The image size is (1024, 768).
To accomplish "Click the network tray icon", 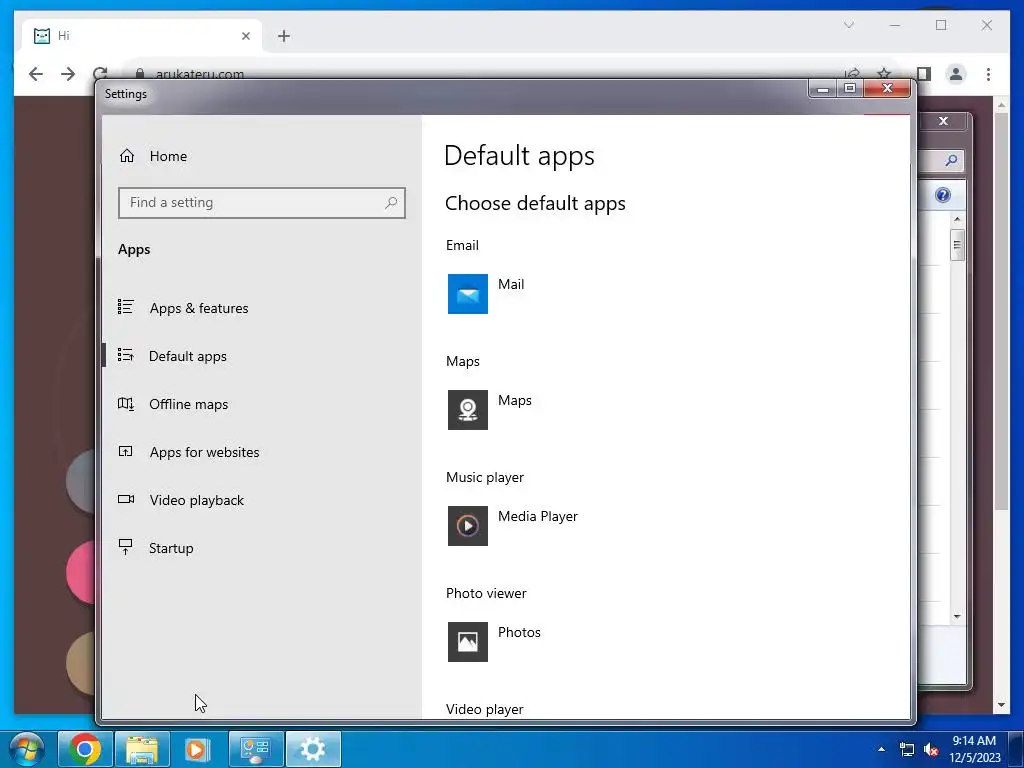I will (907, 749).
